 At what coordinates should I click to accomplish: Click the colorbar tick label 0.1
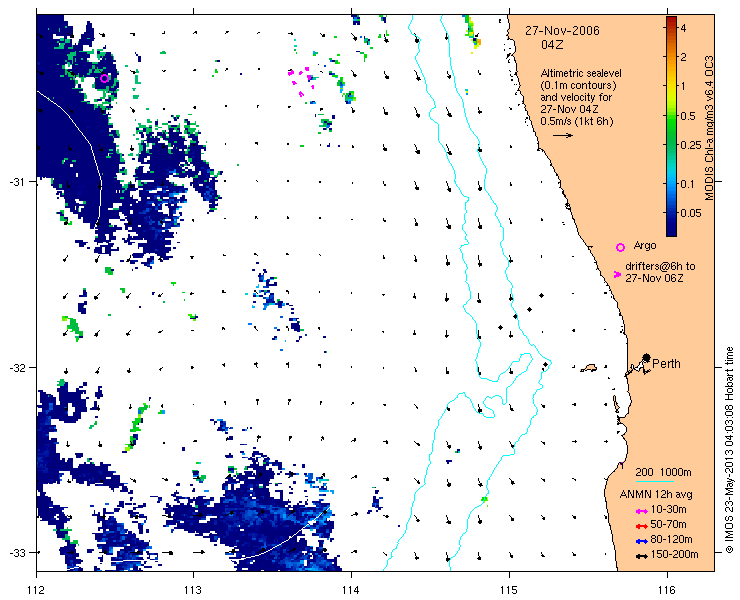(x=688, y=184)
